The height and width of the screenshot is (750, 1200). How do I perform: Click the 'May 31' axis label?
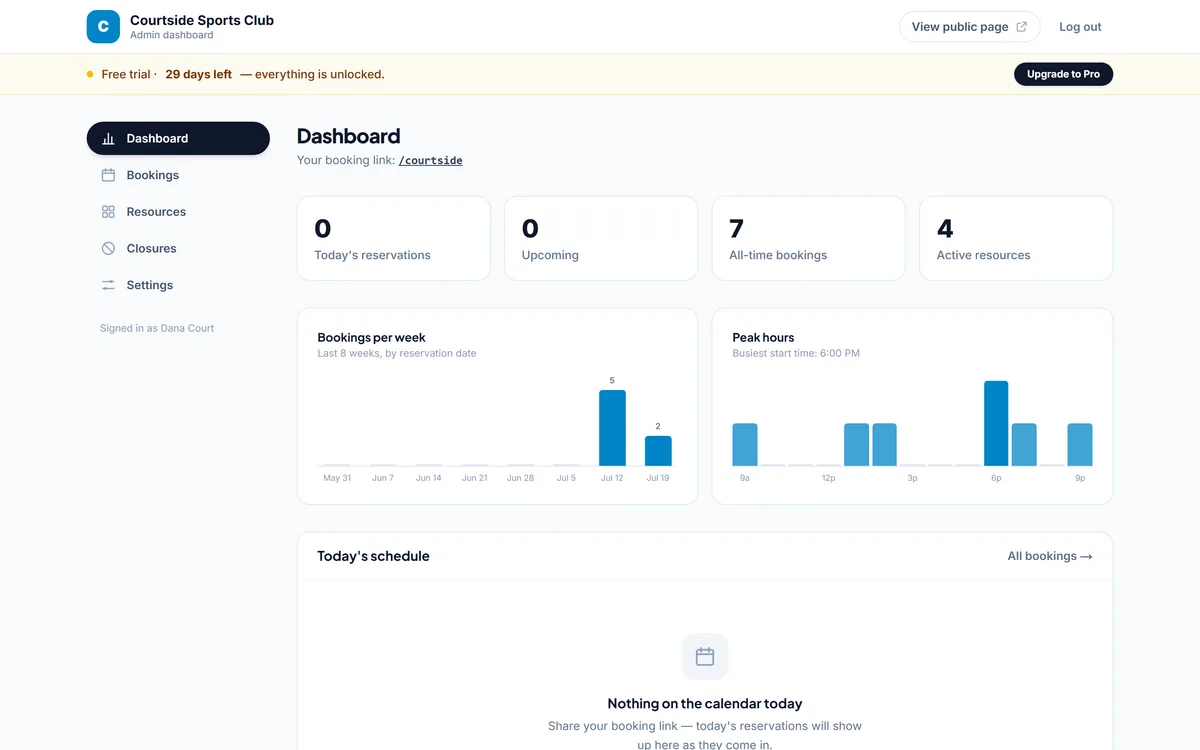(x=337, y=478)
